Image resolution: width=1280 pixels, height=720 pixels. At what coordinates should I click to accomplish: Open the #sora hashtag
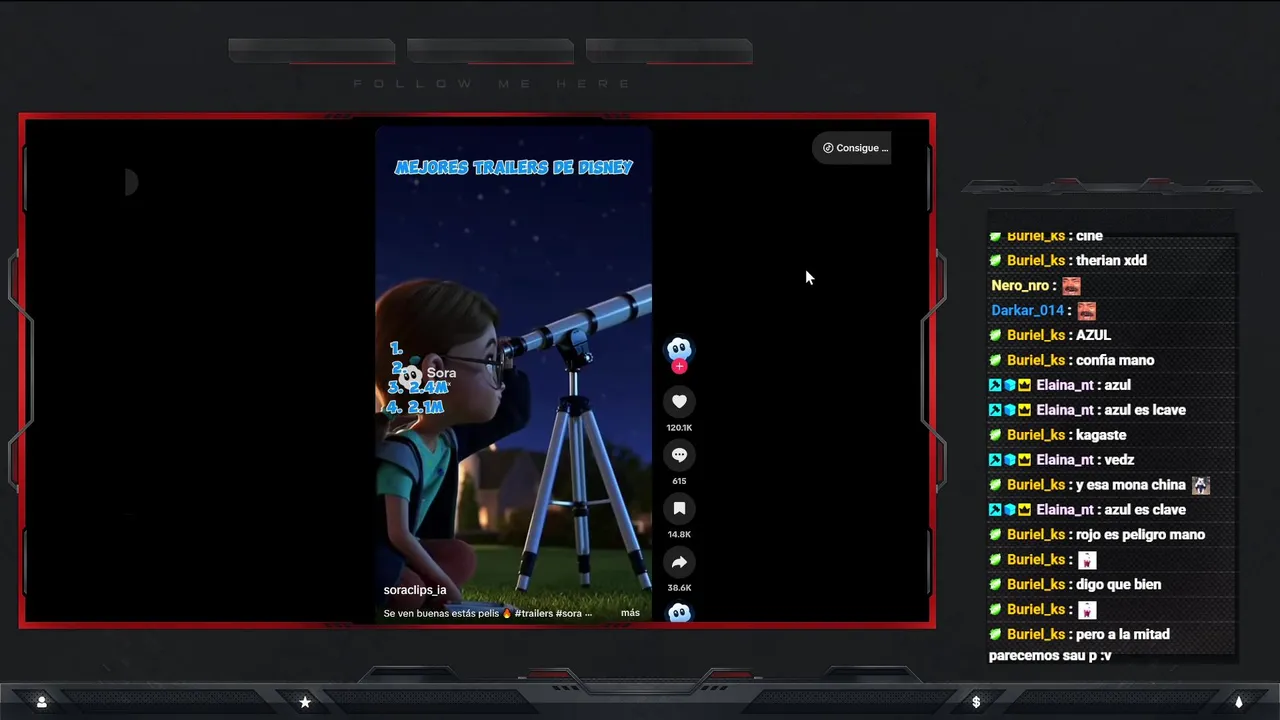click(x=568, y=613)
